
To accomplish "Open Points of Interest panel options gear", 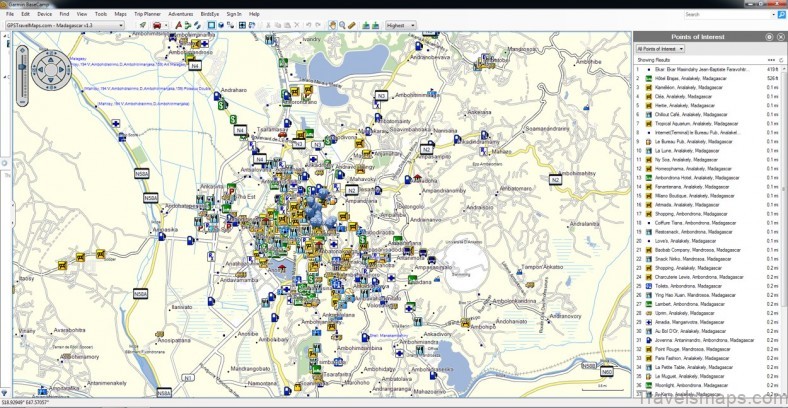I will (x=769, y=37).
